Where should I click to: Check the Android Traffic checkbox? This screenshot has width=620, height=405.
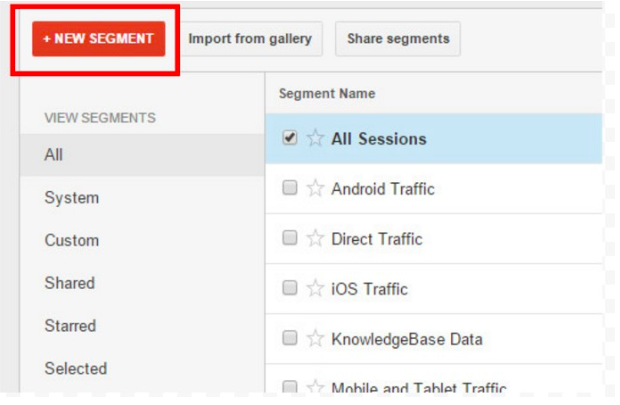290,187
